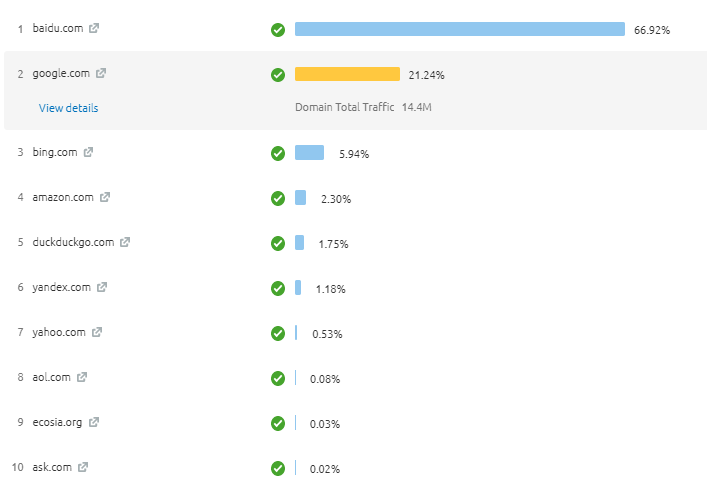Viewport: 707px width, 491px height.
Task: Open aol.com external link icon
Action: (x=82, y=377)
